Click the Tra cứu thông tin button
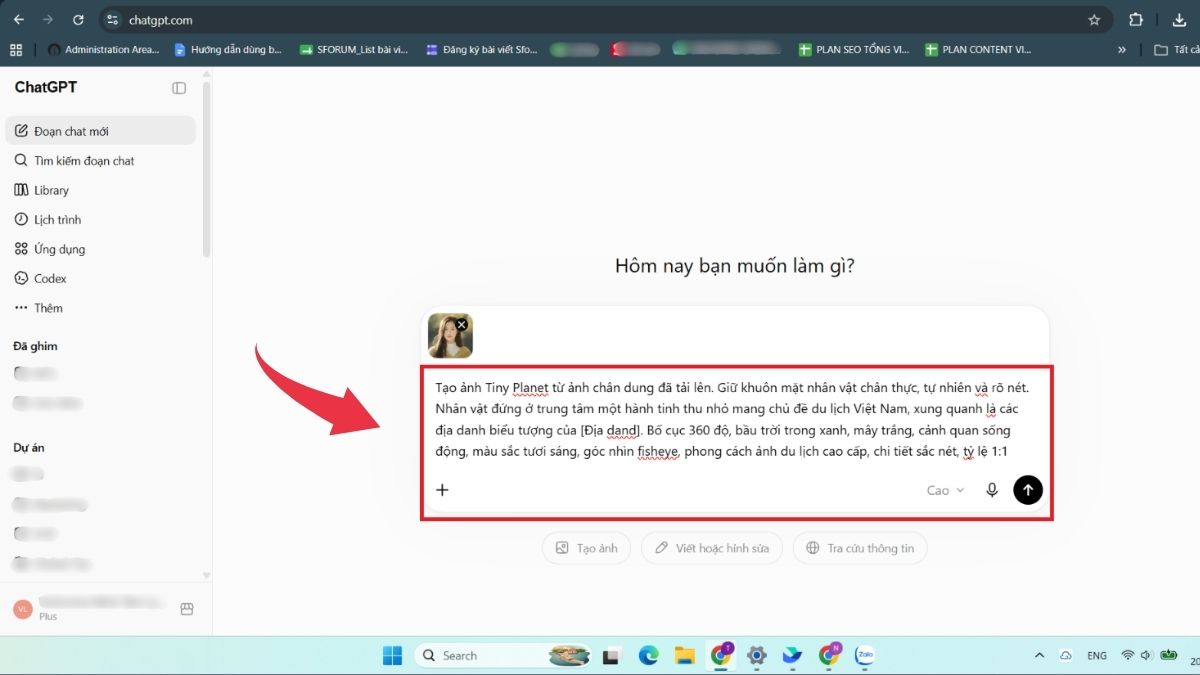The image size is (1200, 675). (x=860, y=548)
